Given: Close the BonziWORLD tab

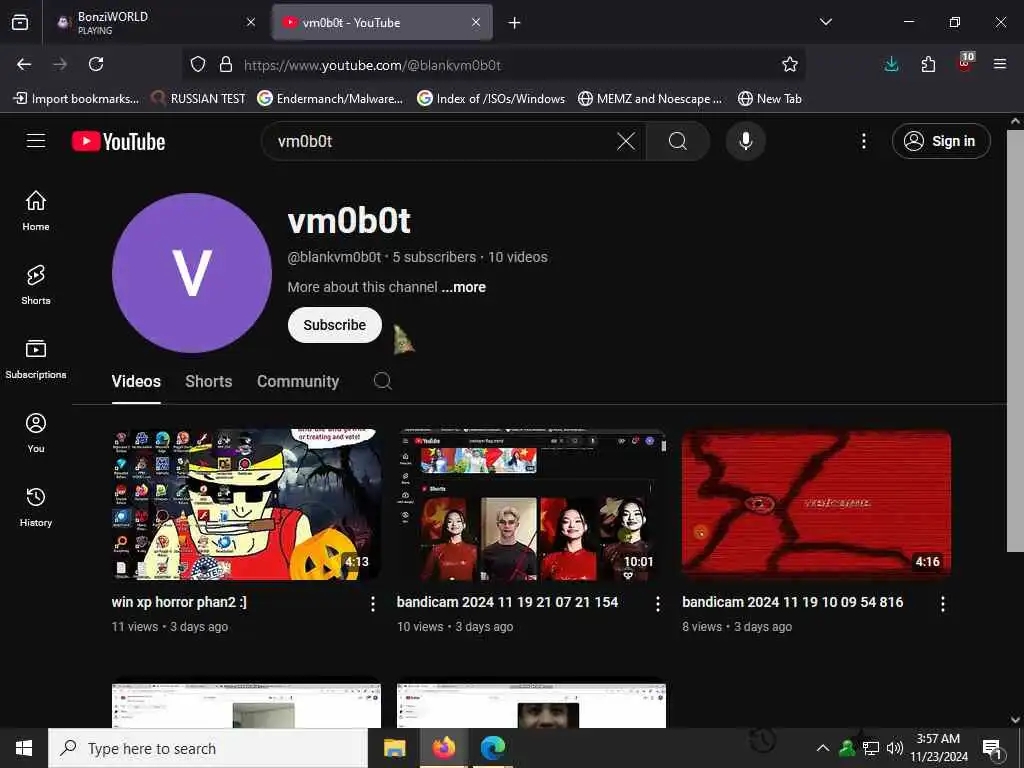Looking at the screenshot, I should [x=251, y=22].
